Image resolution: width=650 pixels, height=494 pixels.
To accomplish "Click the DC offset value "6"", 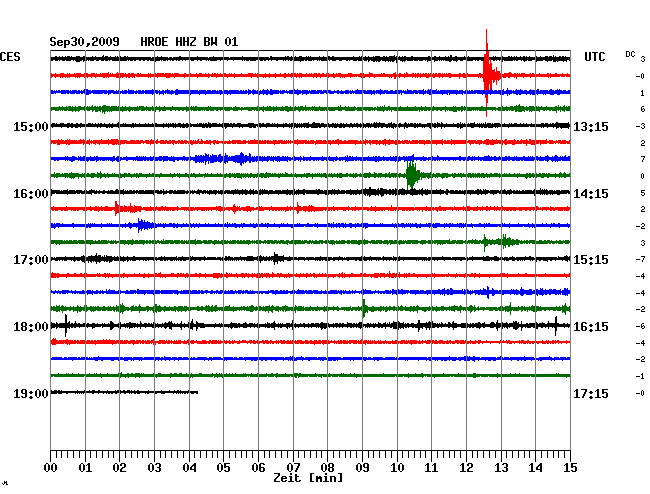I will pyautogui.click(x=643, y=109).
